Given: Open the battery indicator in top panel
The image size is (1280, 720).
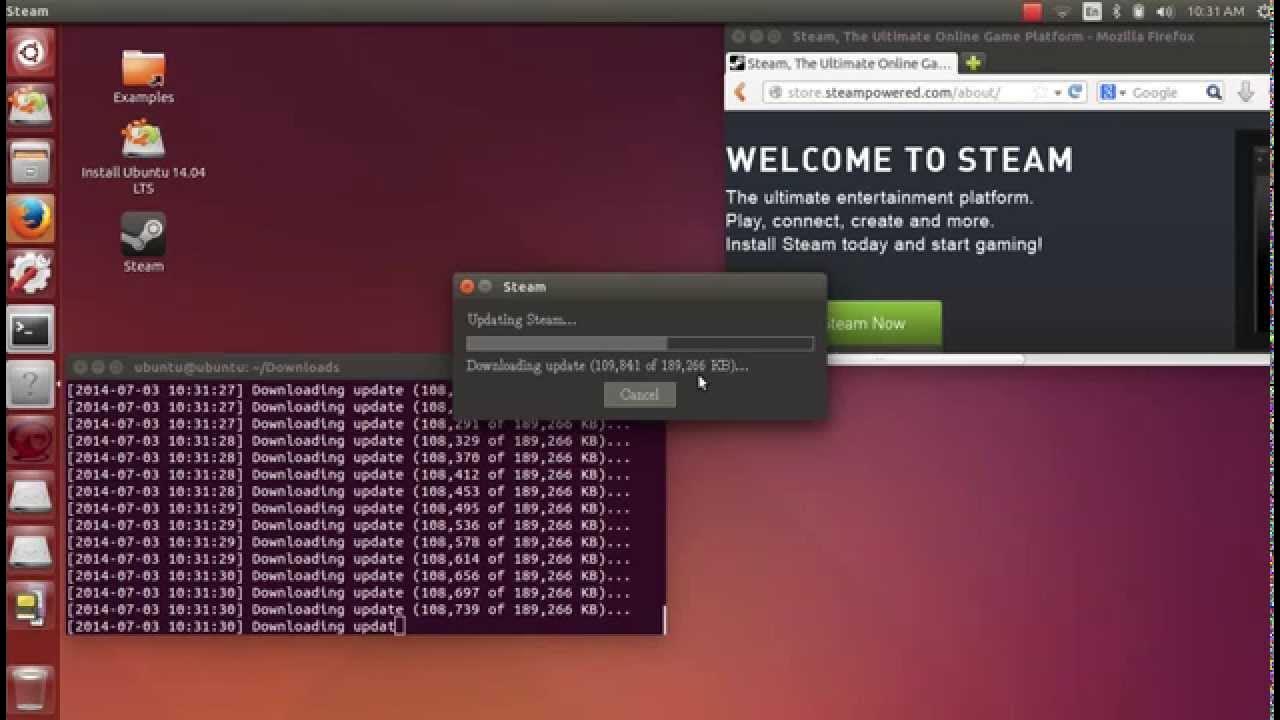Looking at the screenshot, I should click(1138, 11).
